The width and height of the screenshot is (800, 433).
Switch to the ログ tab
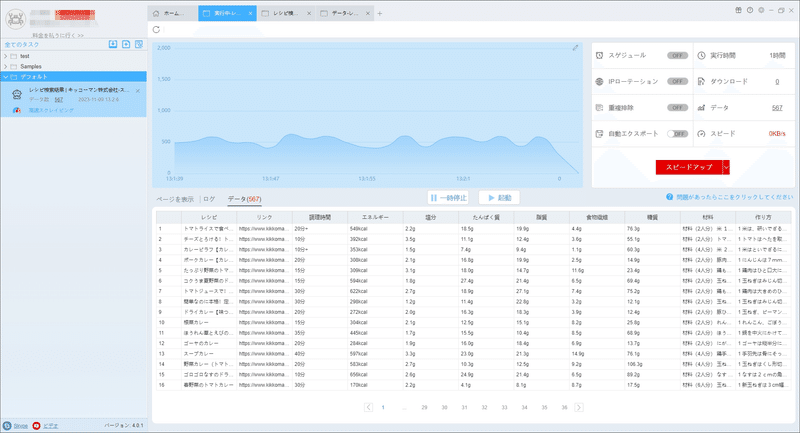point(209,199)
